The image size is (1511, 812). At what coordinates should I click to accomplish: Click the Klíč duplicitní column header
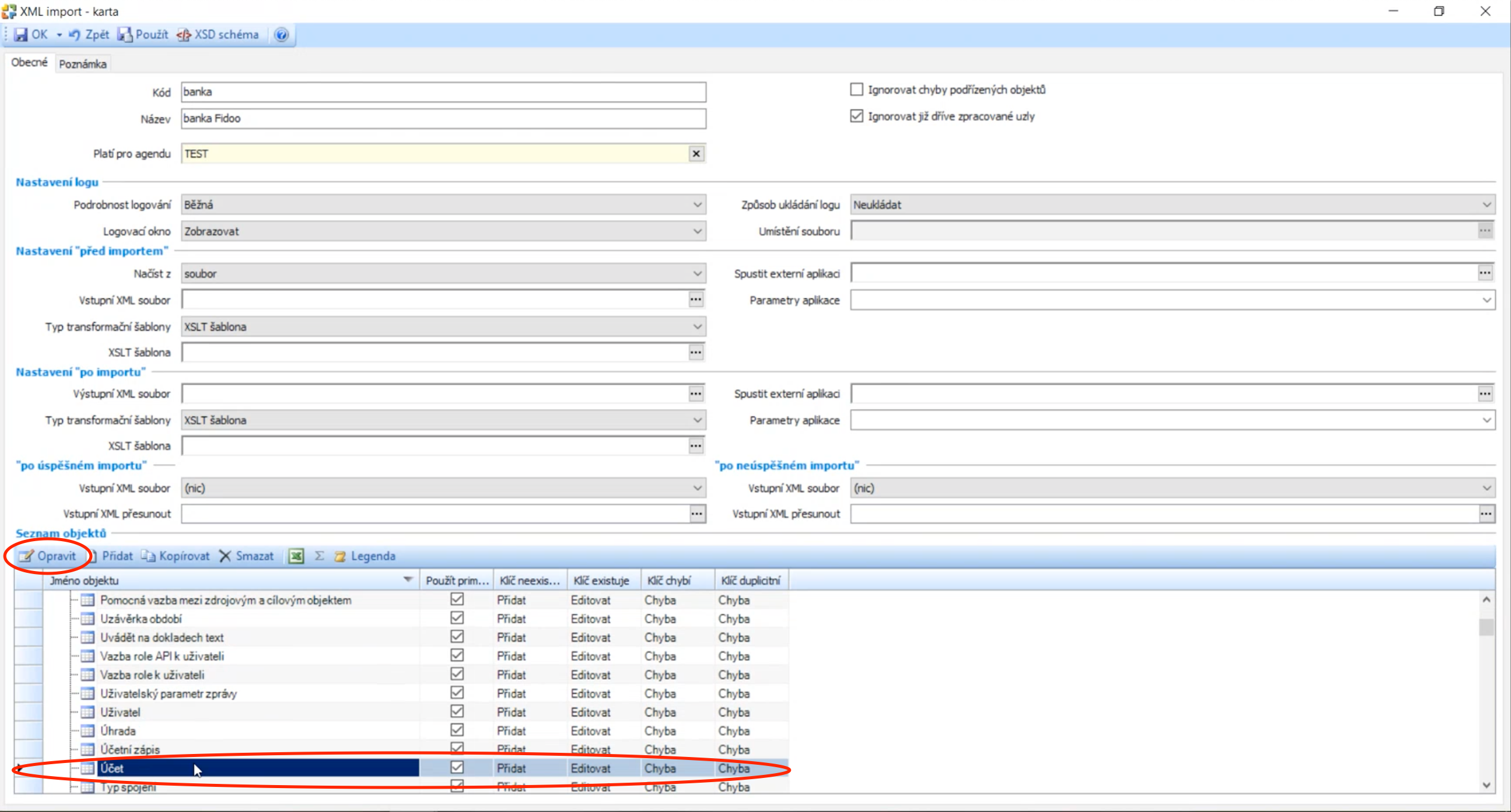pos(751,581)
